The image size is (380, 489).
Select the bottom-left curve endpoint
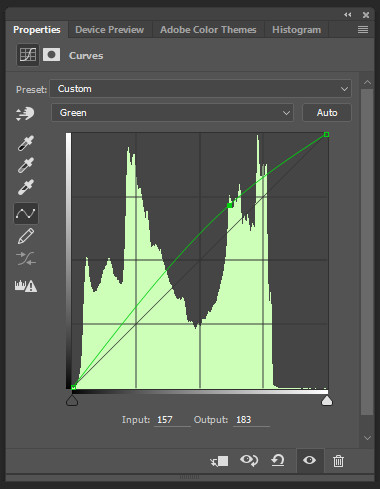click(x=73, y=387)
